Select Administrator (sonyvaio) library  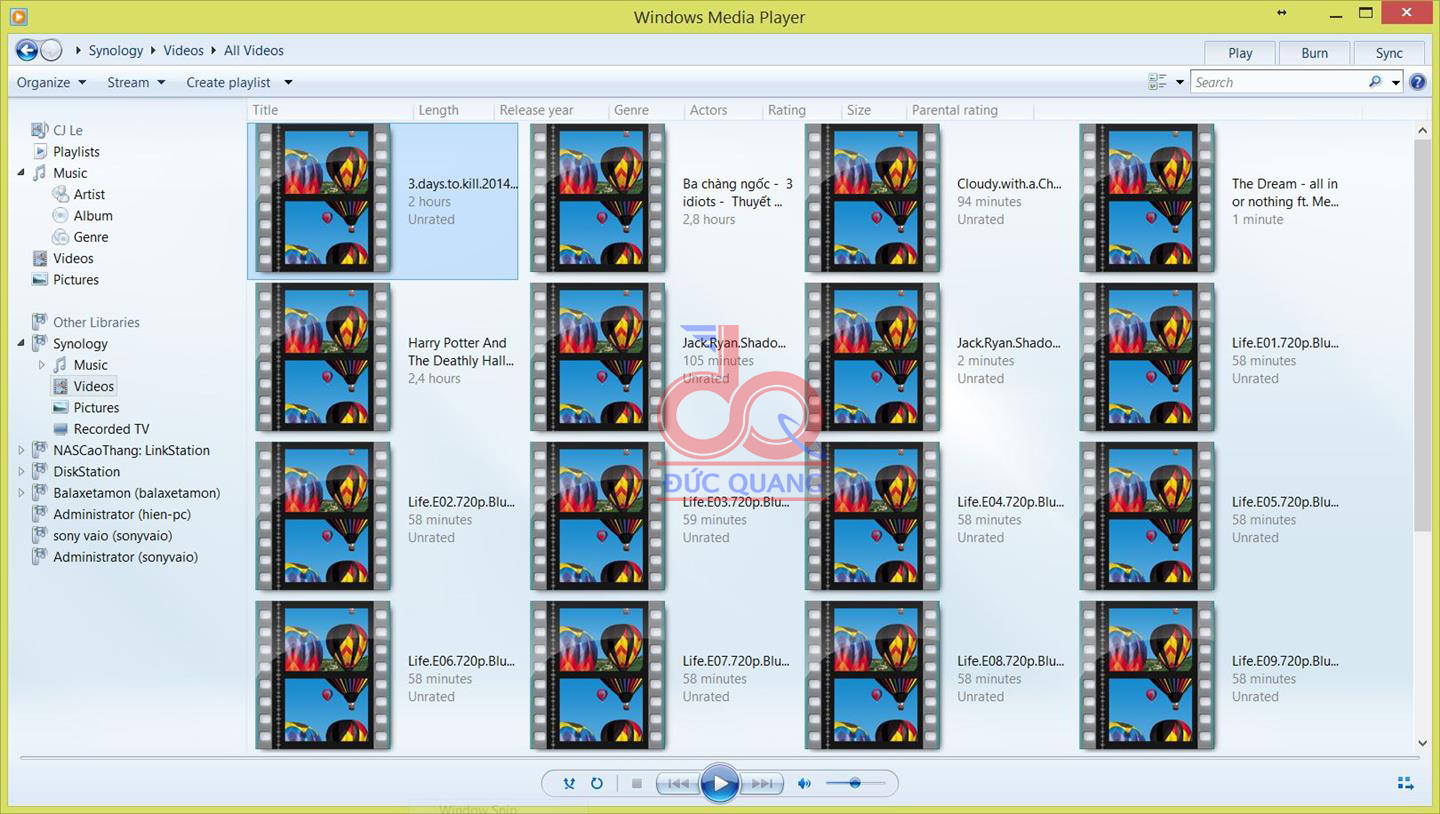pos(125,557)
